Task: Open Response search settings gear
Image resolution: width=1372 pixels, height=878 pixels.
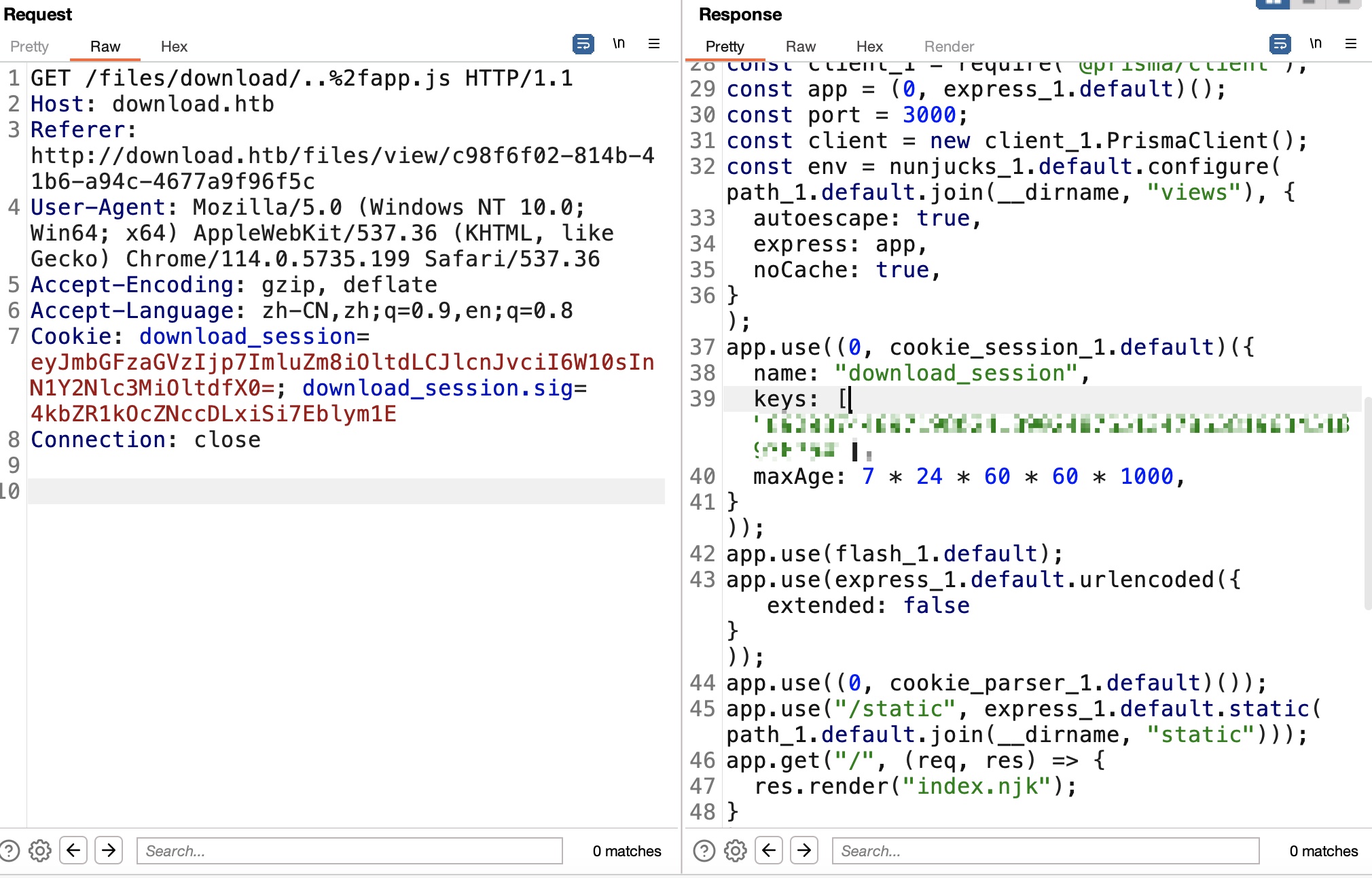Action: 736,851
